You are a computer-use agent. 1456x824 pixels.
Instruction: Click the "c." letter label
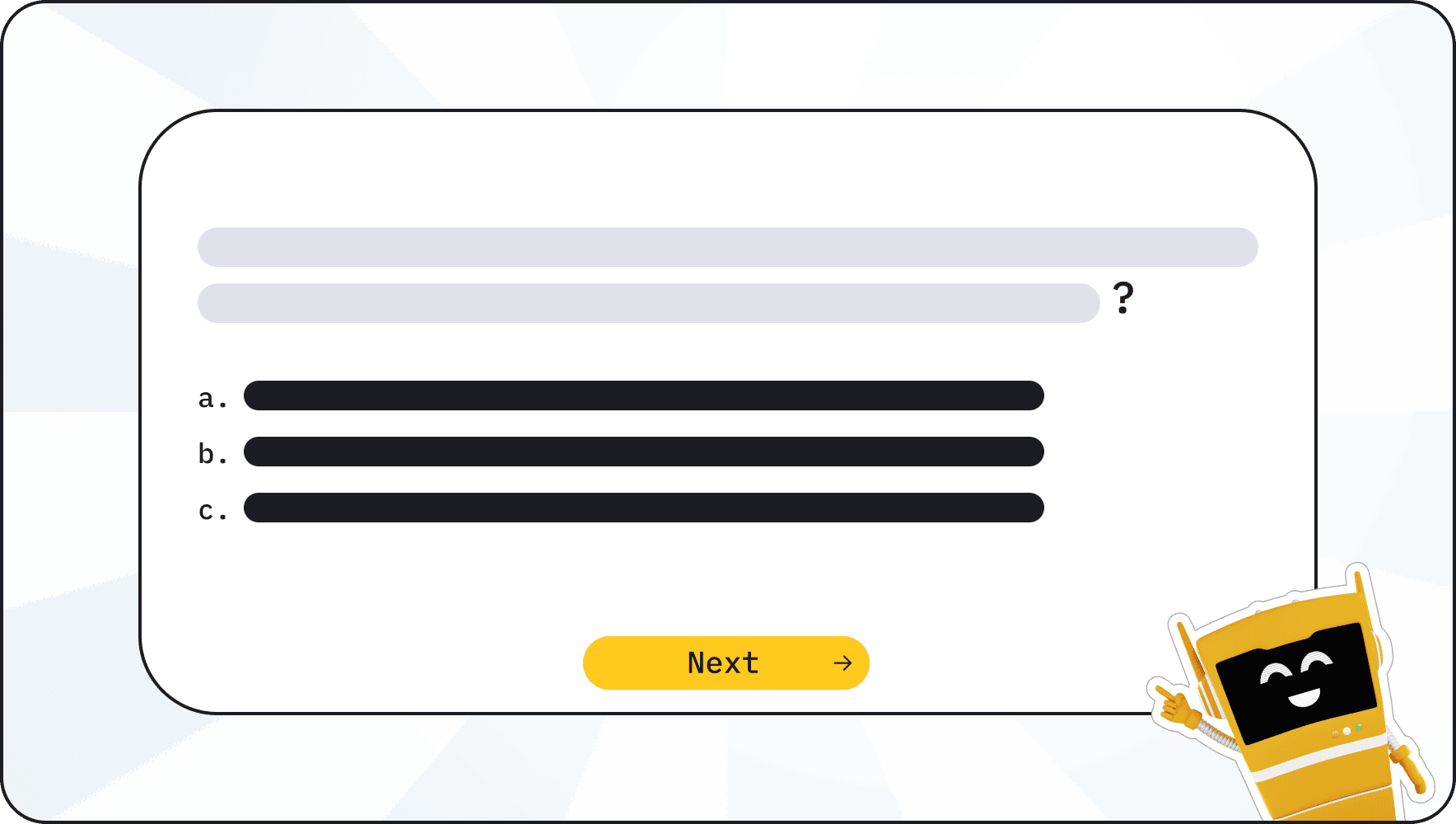pos(212,511)
